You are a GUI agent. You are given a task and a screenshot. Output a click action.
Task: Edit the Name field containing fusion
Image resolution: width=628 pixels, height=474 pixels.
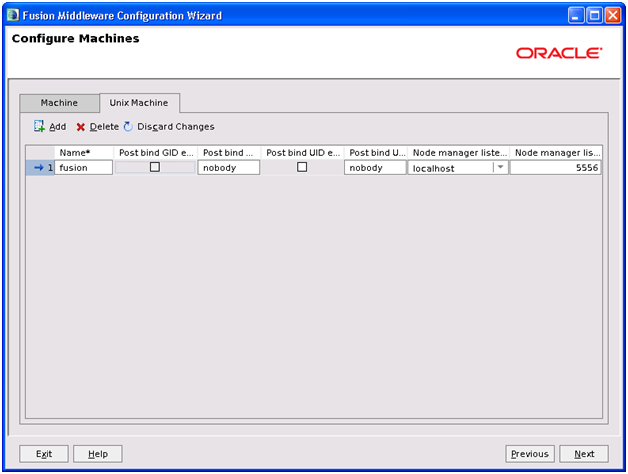(84, 167)
